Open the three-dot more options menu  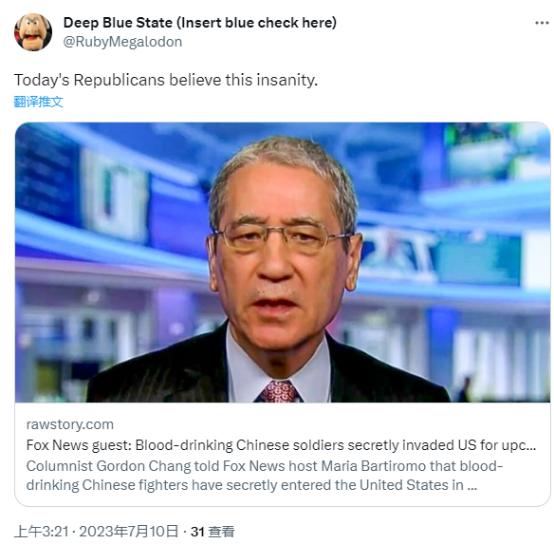(x=542, y=23)
